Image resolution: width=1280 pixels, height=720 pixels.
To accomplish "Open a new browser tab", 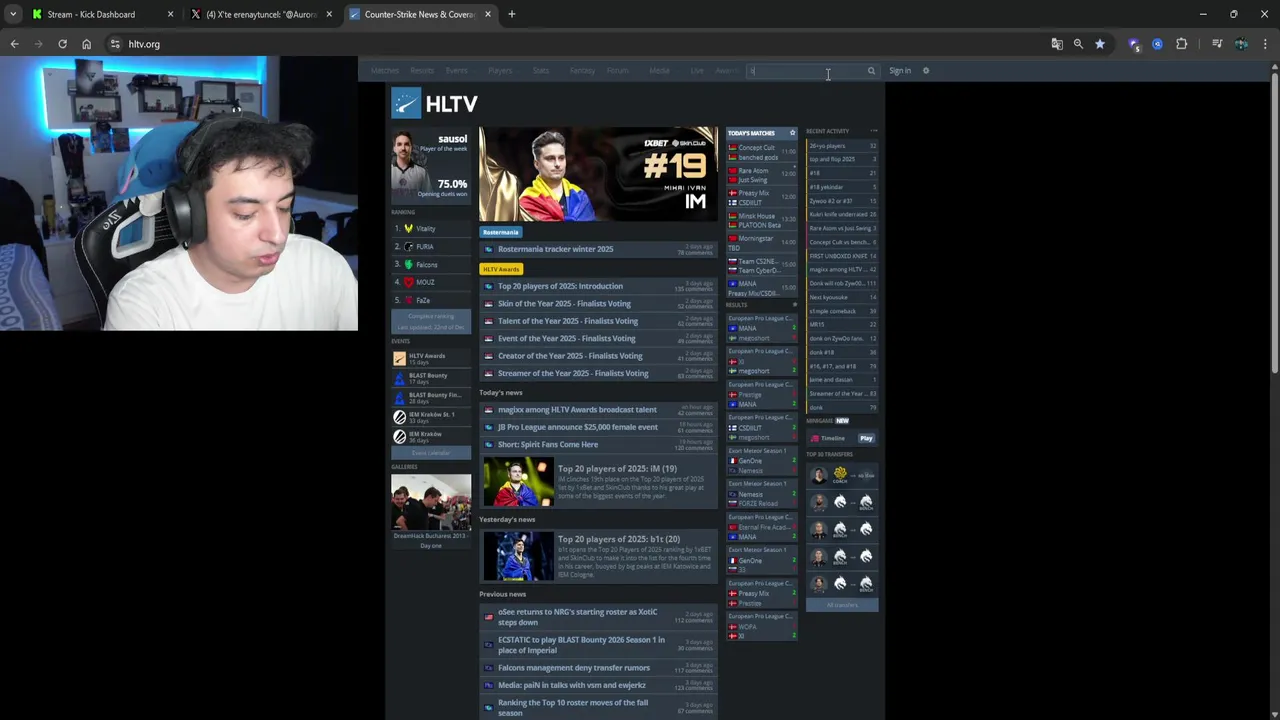I will coord(511,14).
